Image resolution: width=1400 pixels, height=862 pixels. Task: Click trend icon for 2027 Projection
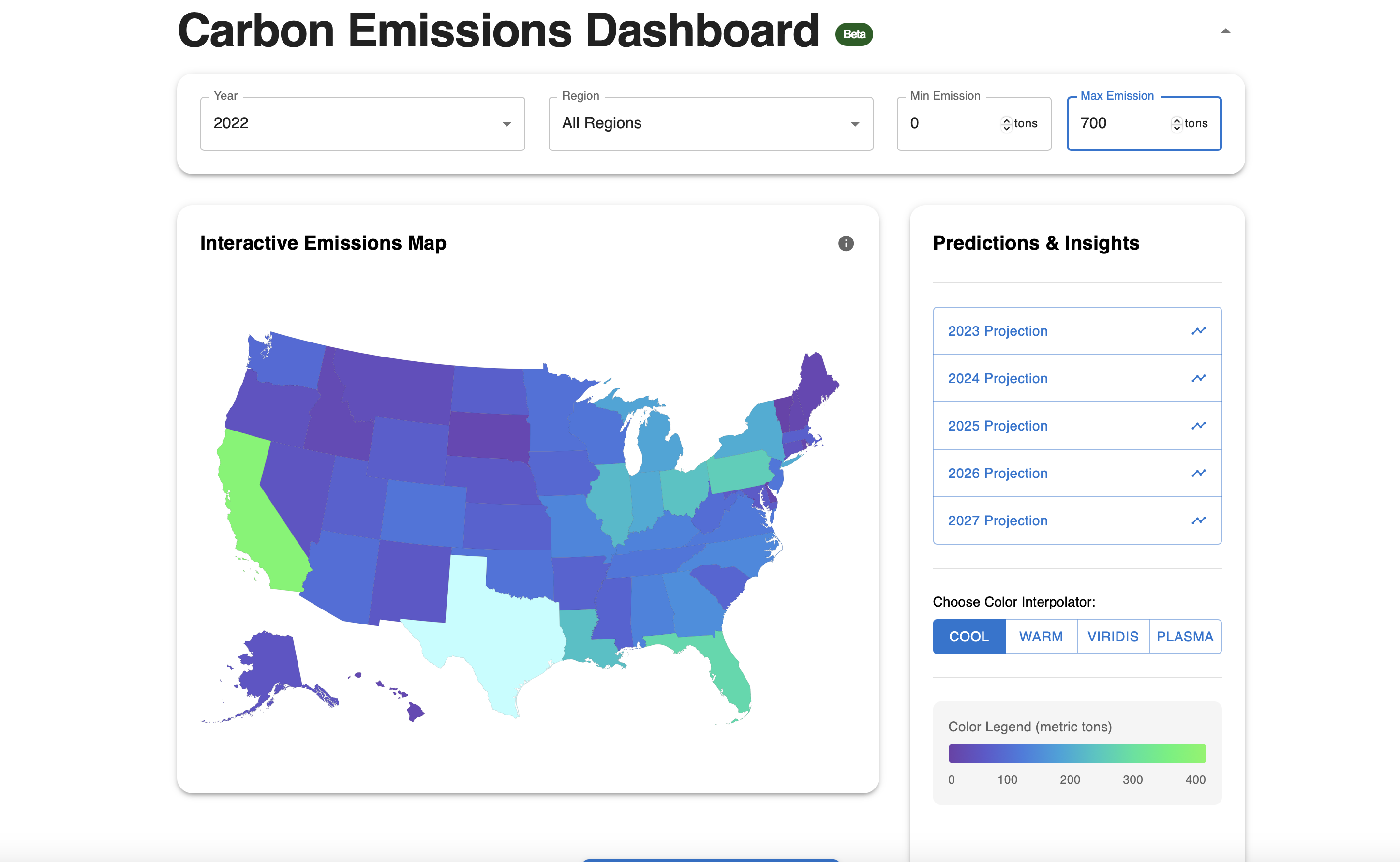tap(1198, 520)
